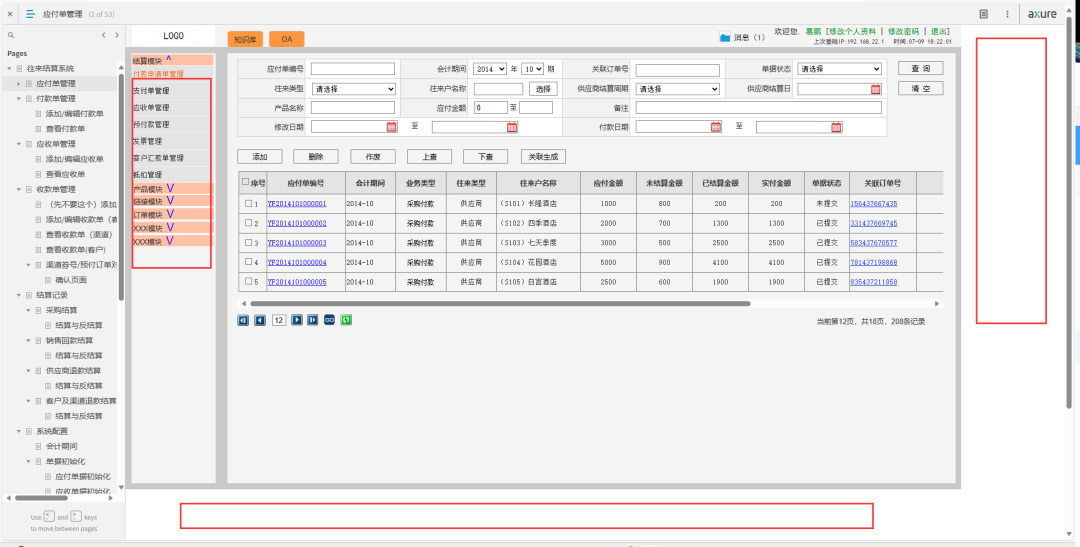Viewport: 1080px width, 547px height.
Task: Open calendar for 付款日期 start field
Action: click(x=716, y=127)
